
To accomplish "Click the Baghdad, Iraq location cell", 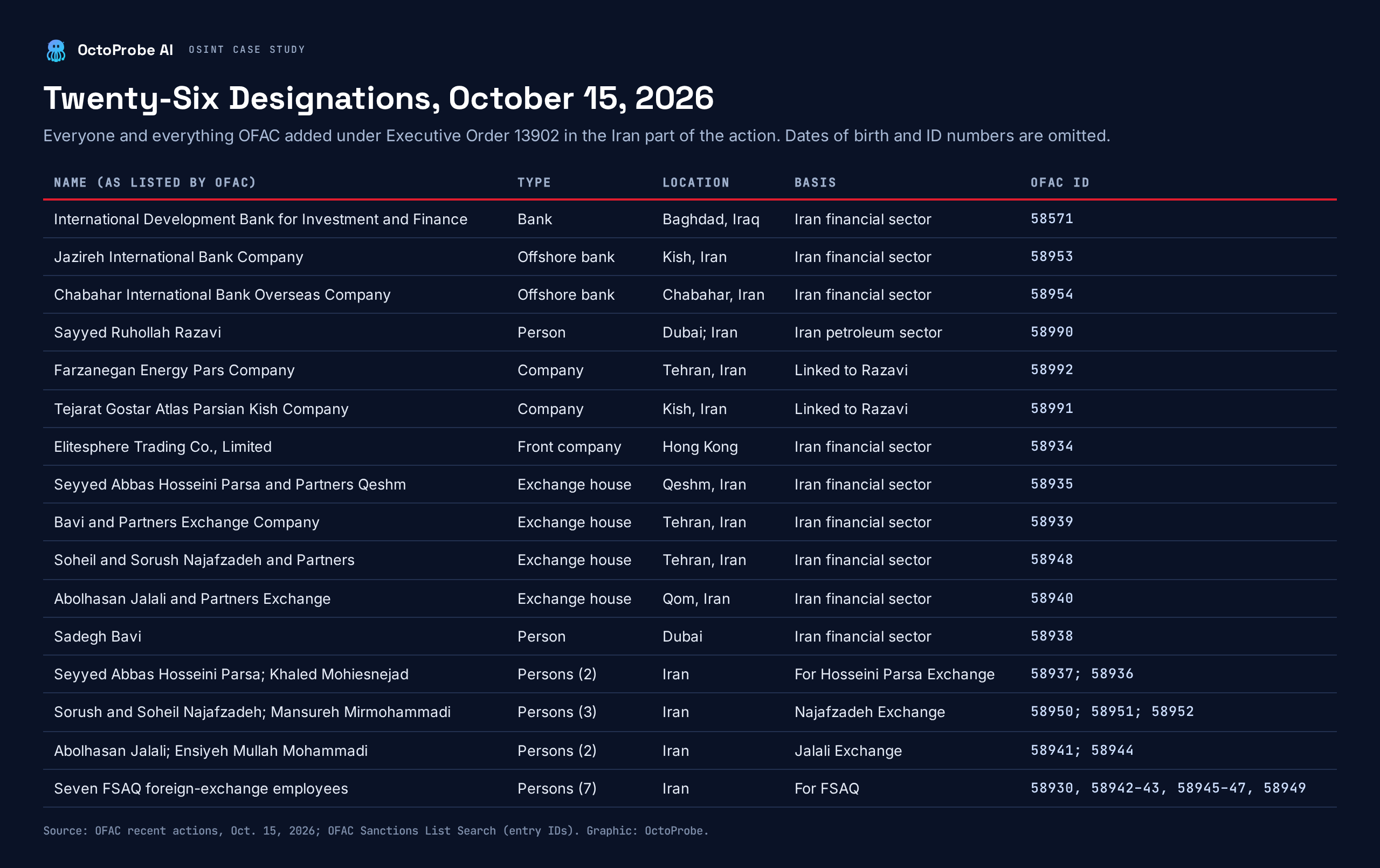I will pyautogui.click(x=710, y=219).
